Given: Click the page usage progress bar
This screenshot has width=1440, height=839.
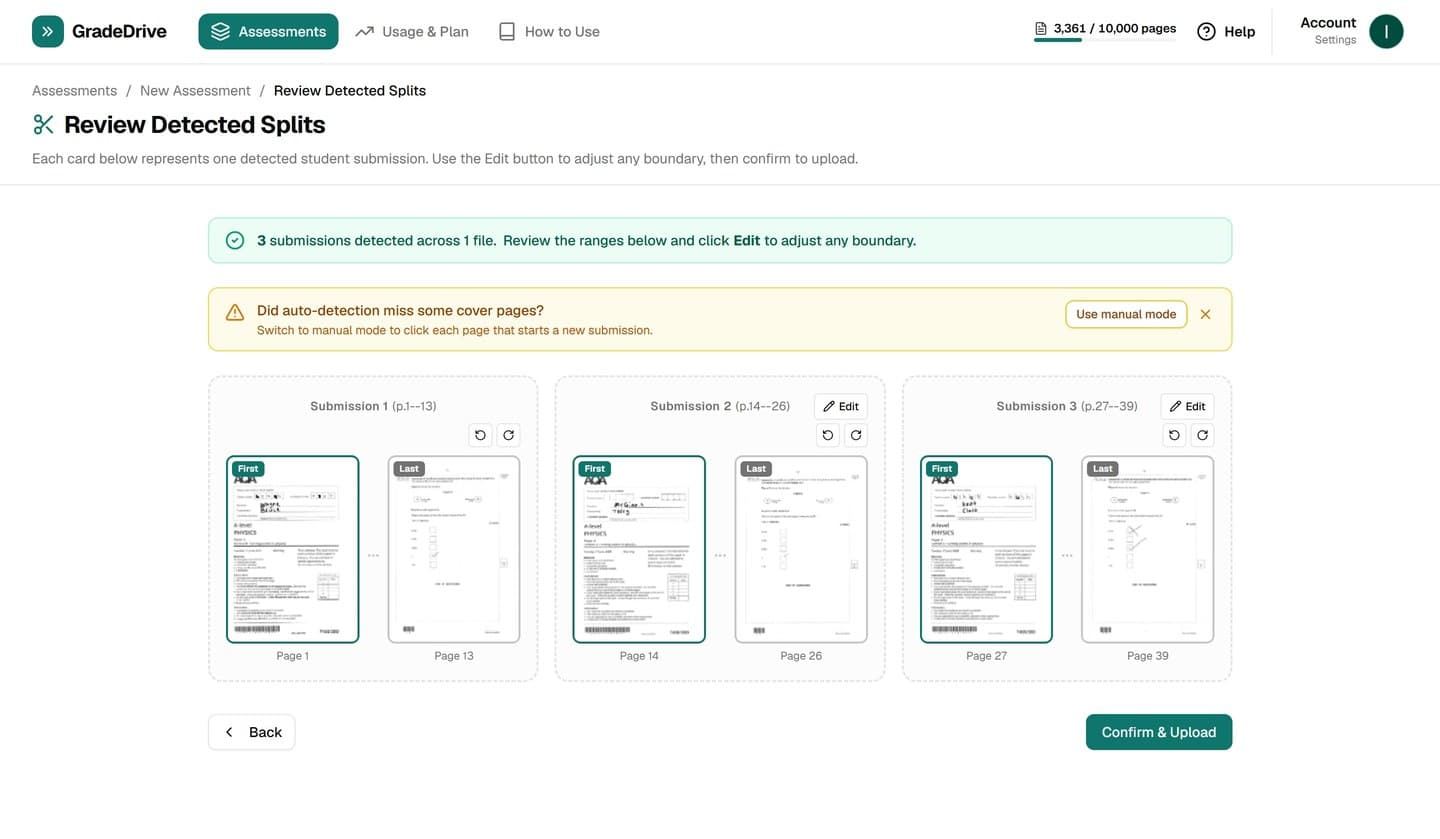Looking at the screenshot, I should coord(1105,40).
